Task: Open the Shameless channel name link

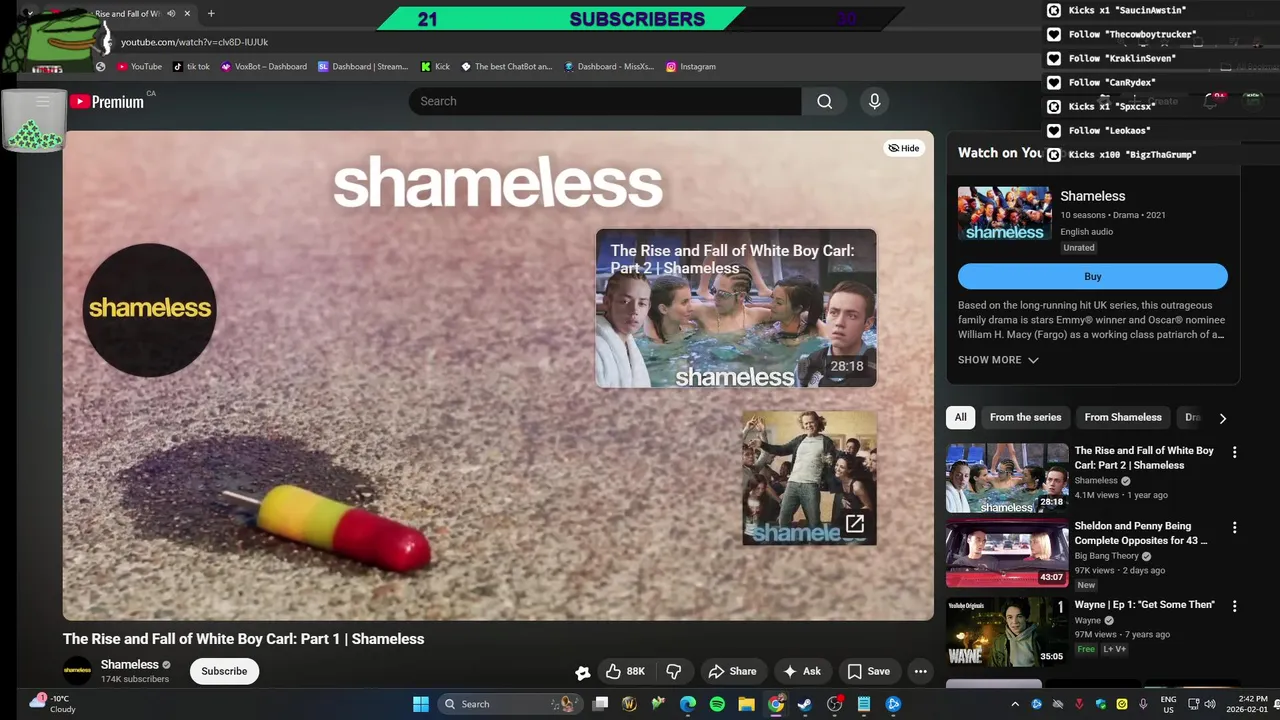Action: (x=130, y=664)
